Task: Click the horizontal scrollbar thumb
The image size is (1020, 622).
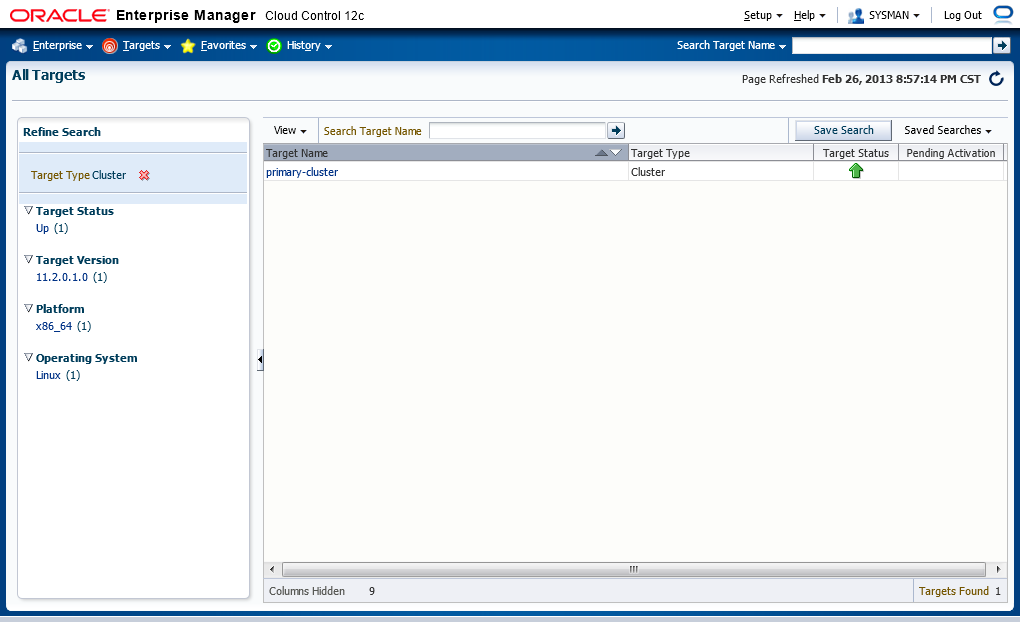Action: (634, 569)
